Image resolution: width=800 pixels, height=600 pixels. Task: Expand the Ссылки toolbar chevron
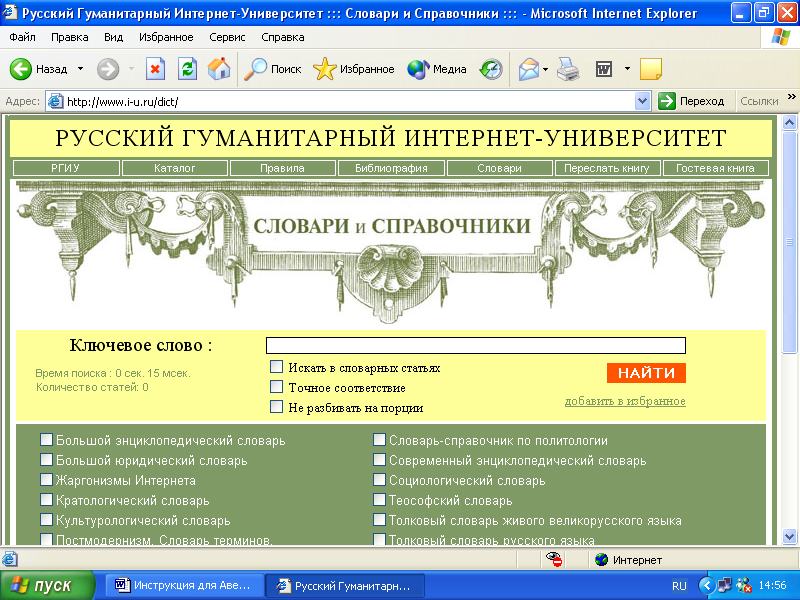[791, 96]
